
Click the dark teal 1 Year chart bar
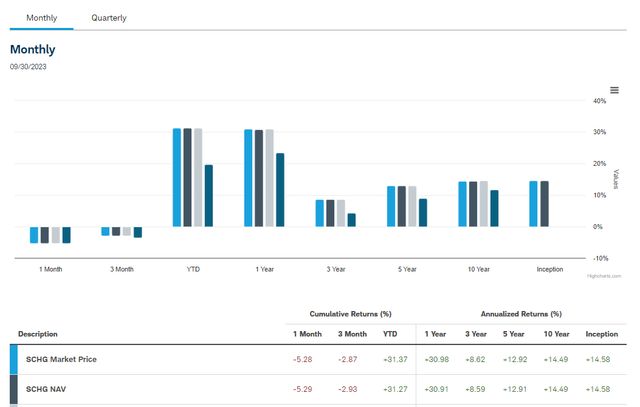[x=281, y=190]
